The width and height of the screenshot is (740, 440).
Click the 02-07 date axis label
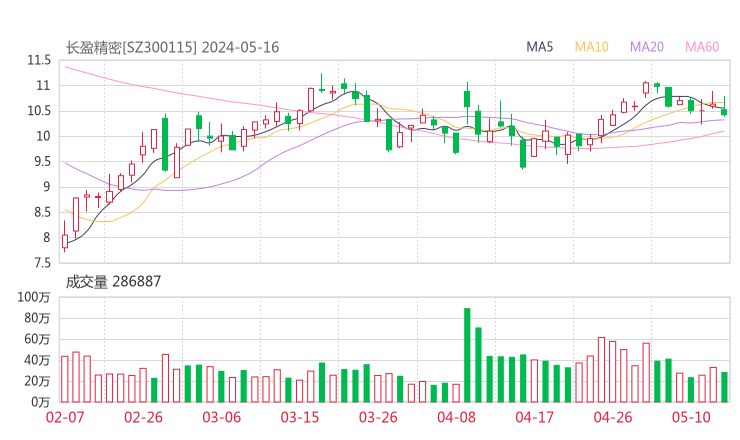[x=65, y=417]
